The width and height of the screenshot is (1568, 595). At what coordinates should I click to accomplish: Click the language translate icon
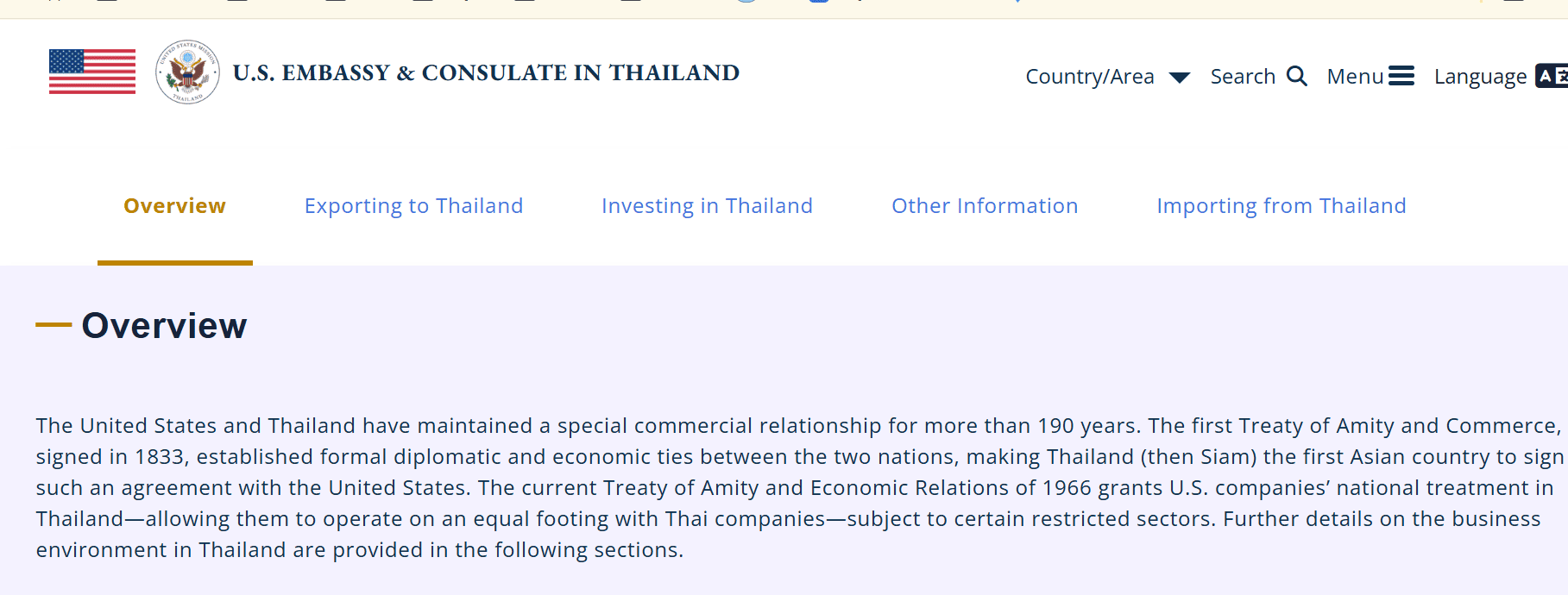click(1551, 76)
